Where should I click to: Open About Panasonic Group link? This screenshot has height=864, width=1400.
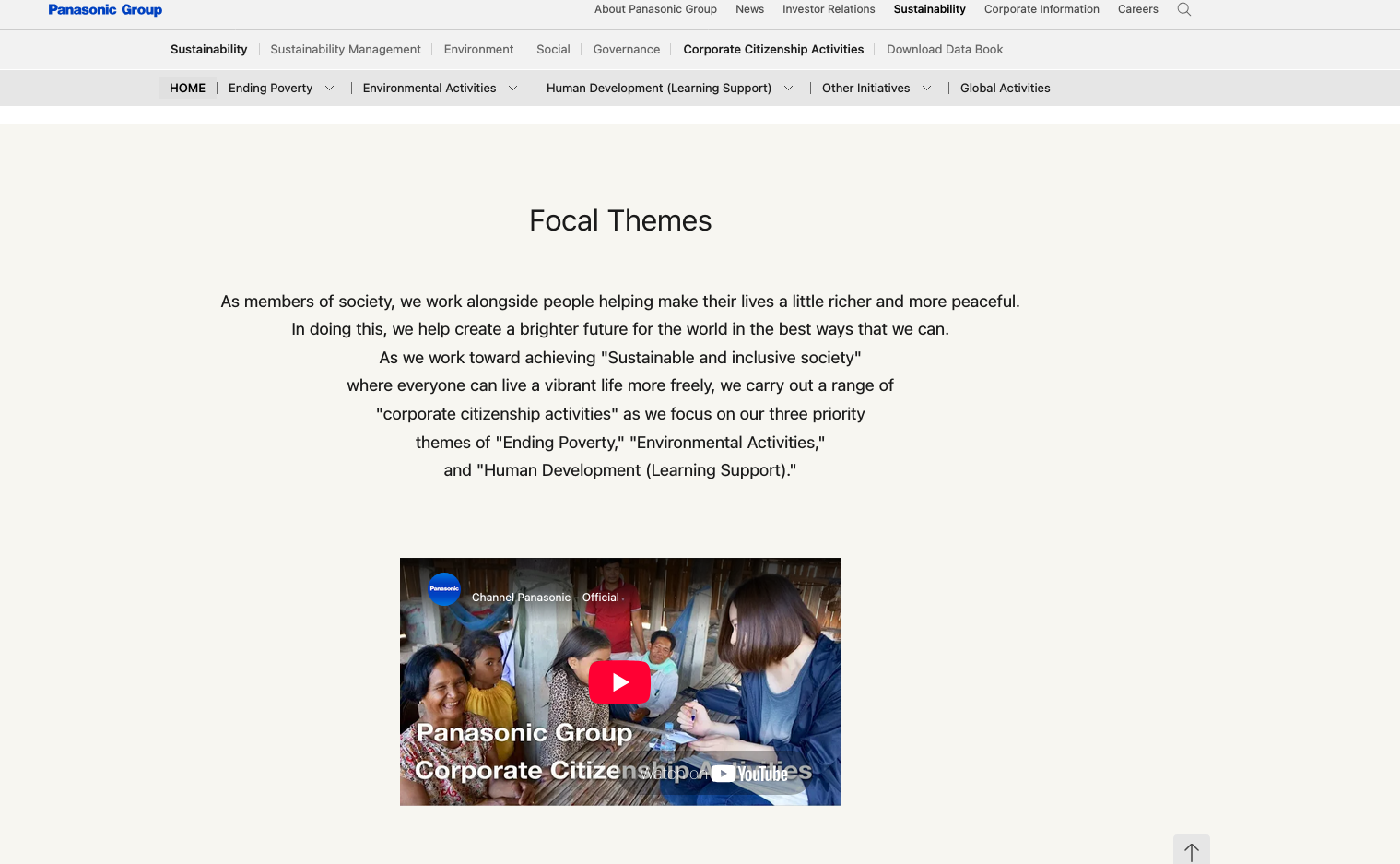click(655, 9)
